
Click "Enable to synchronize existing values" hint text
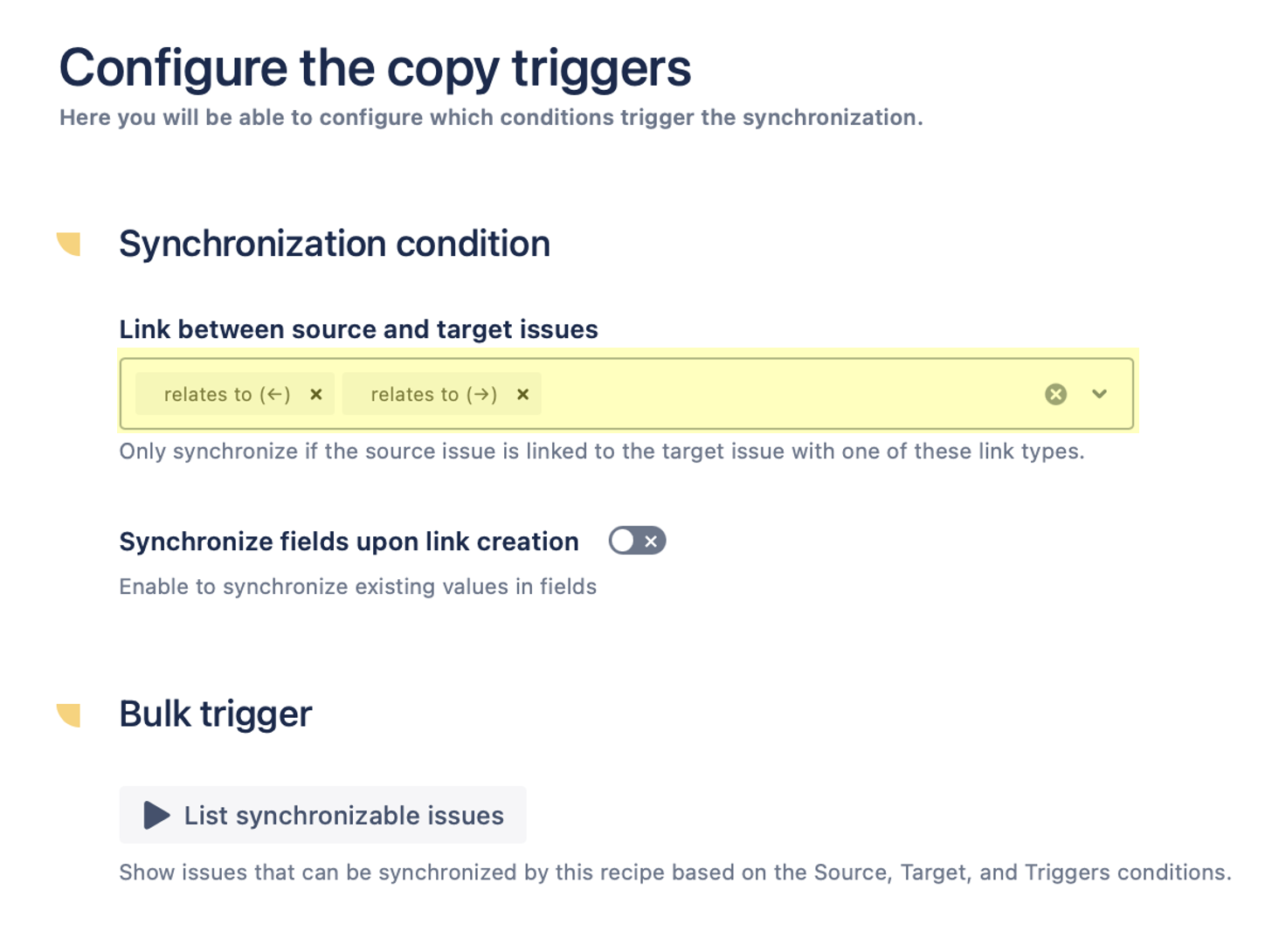(x=357, y=587)
